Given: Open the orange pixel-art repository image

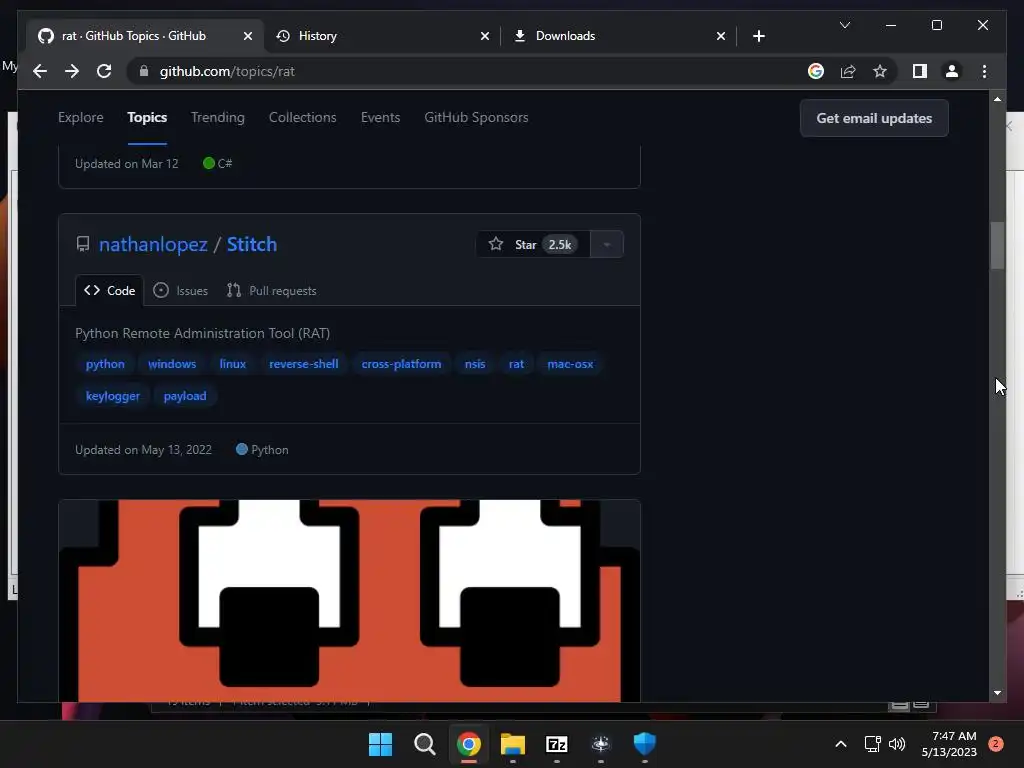Looking at the screenshot, I should [x=349, y=601].
